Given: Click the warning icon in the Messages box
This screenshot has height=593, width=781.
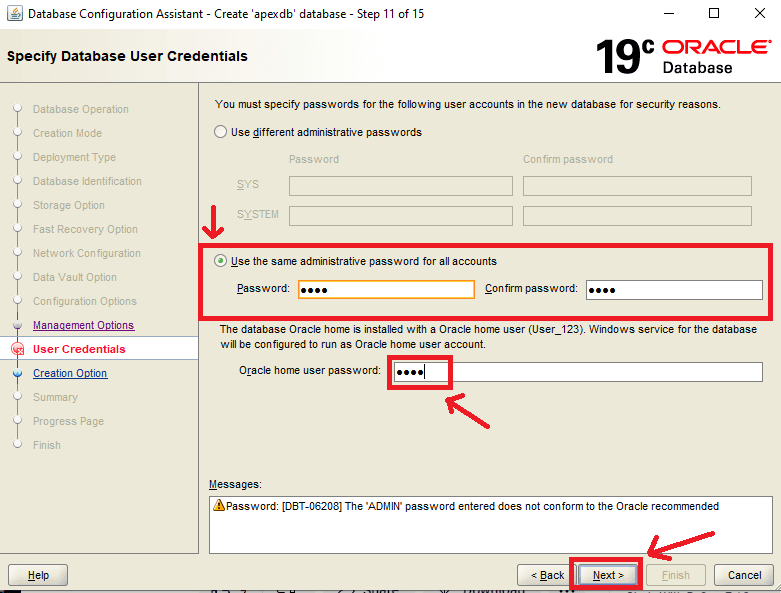Looking at the screenshot, I should 220,507.
